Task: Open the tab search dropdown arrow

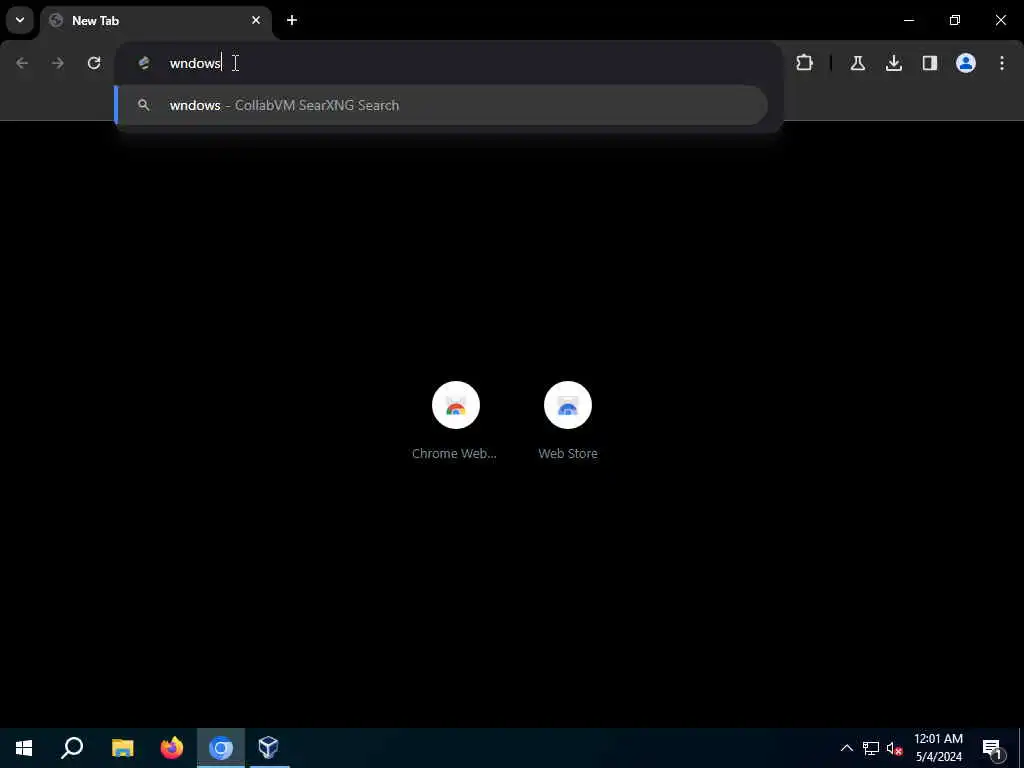Action: (20, 20)
